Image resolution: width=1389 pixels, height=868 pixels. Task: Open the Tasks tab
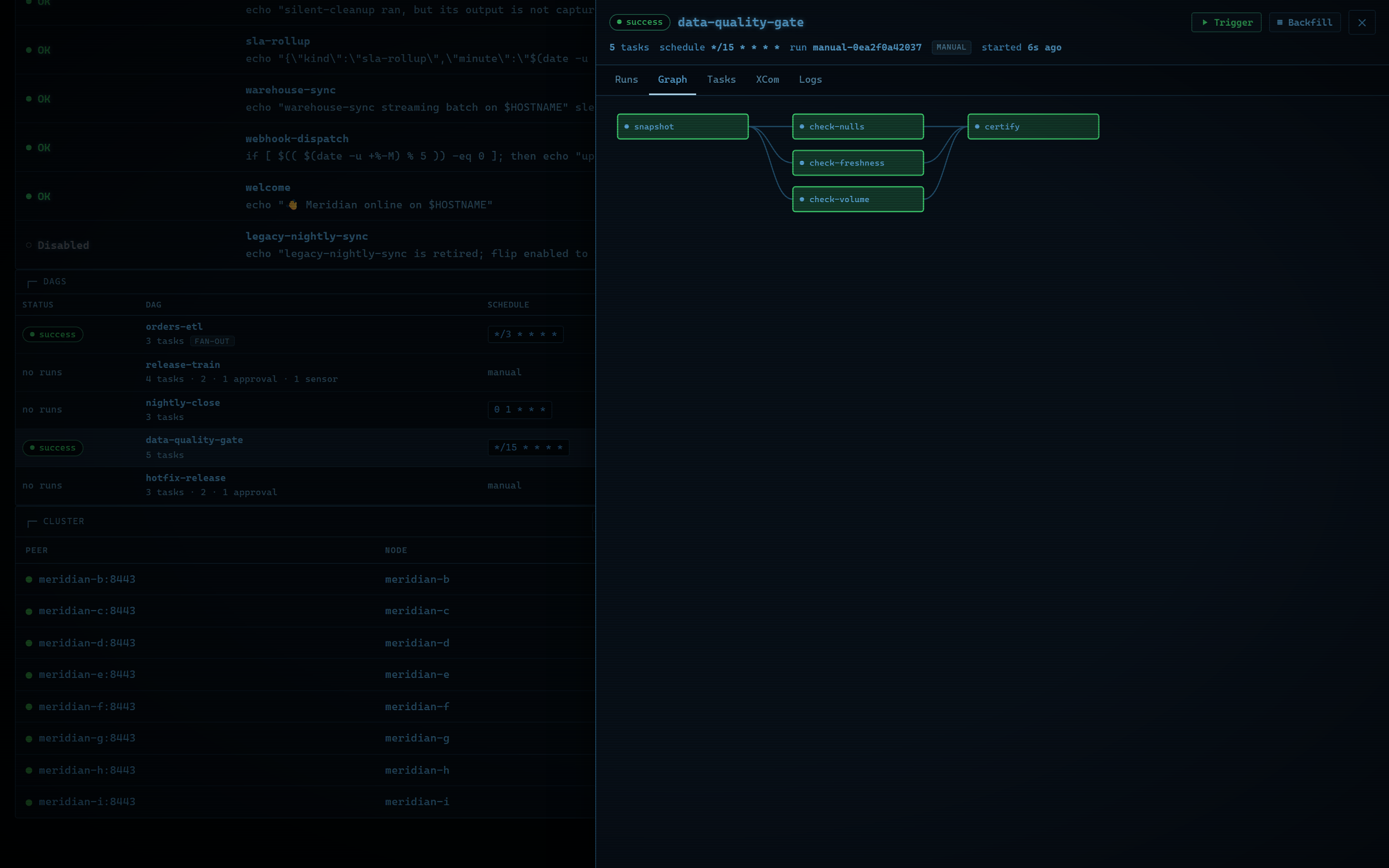(x=721, y=79)
